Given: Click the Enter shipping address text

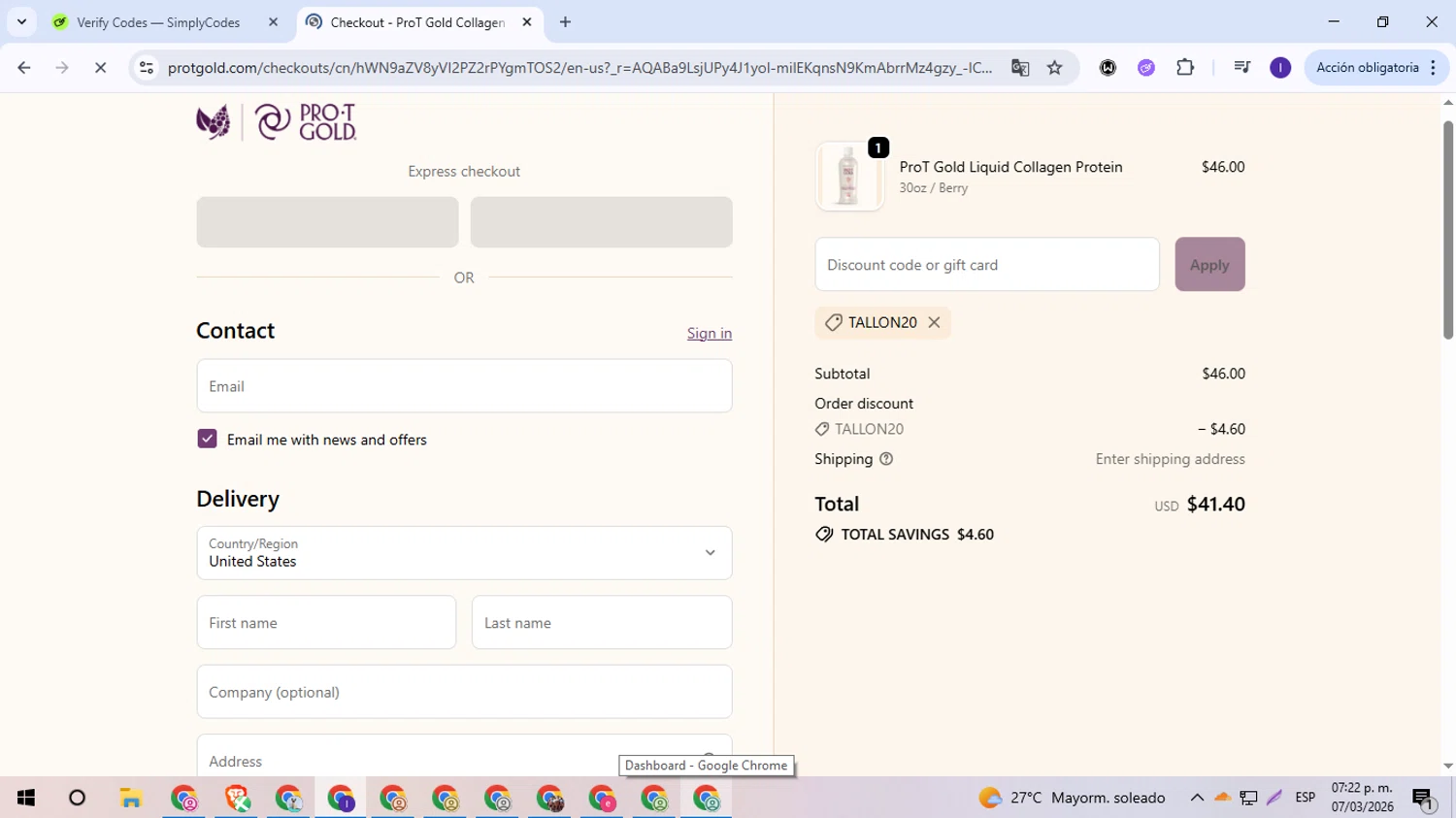Looking at the screenshot, I should [1171, 459].
